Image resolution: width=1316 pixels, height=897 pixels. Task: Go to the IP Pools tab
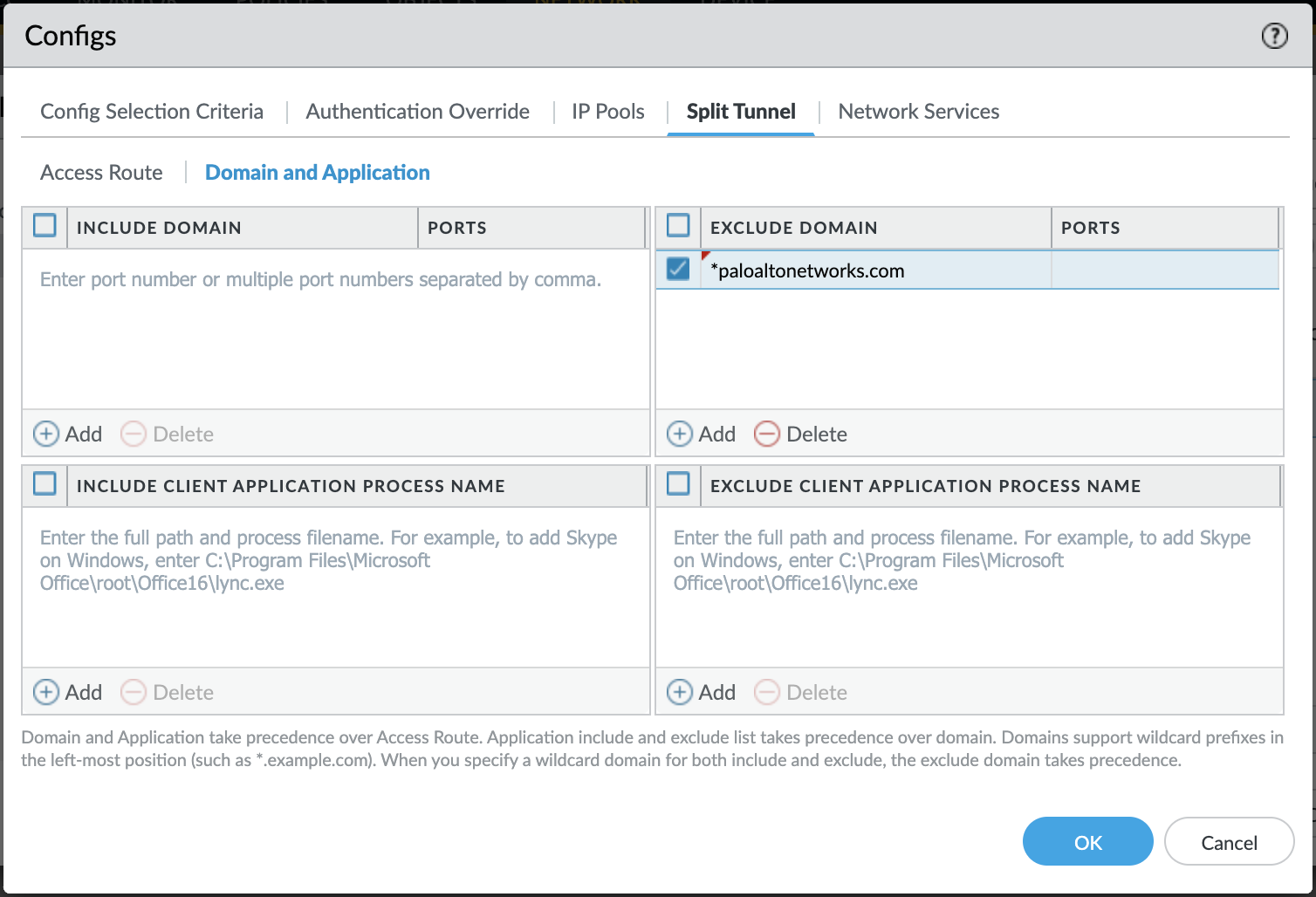(x=607, y=112)
